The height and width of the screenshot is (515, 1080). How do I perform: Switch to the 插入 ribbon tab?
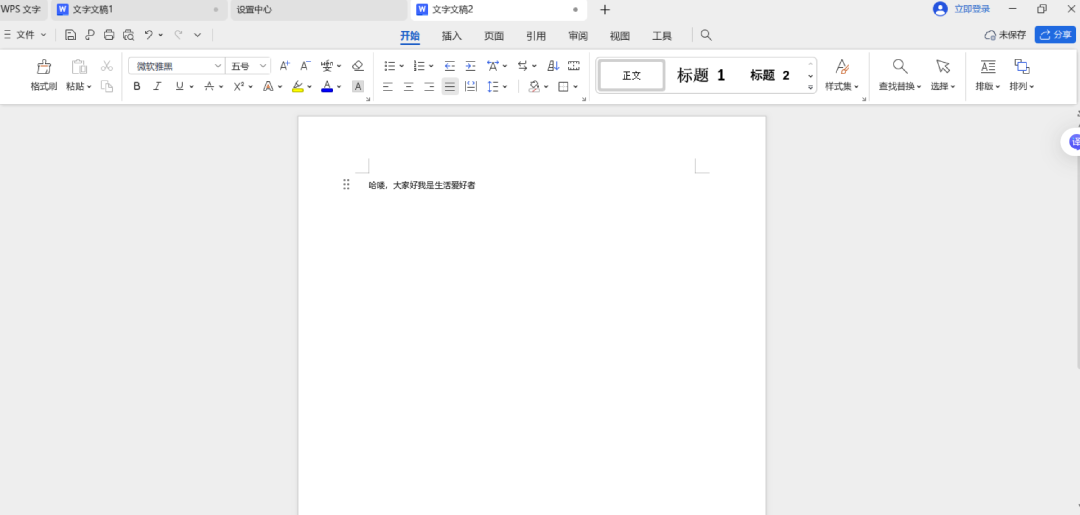point(452,36)
